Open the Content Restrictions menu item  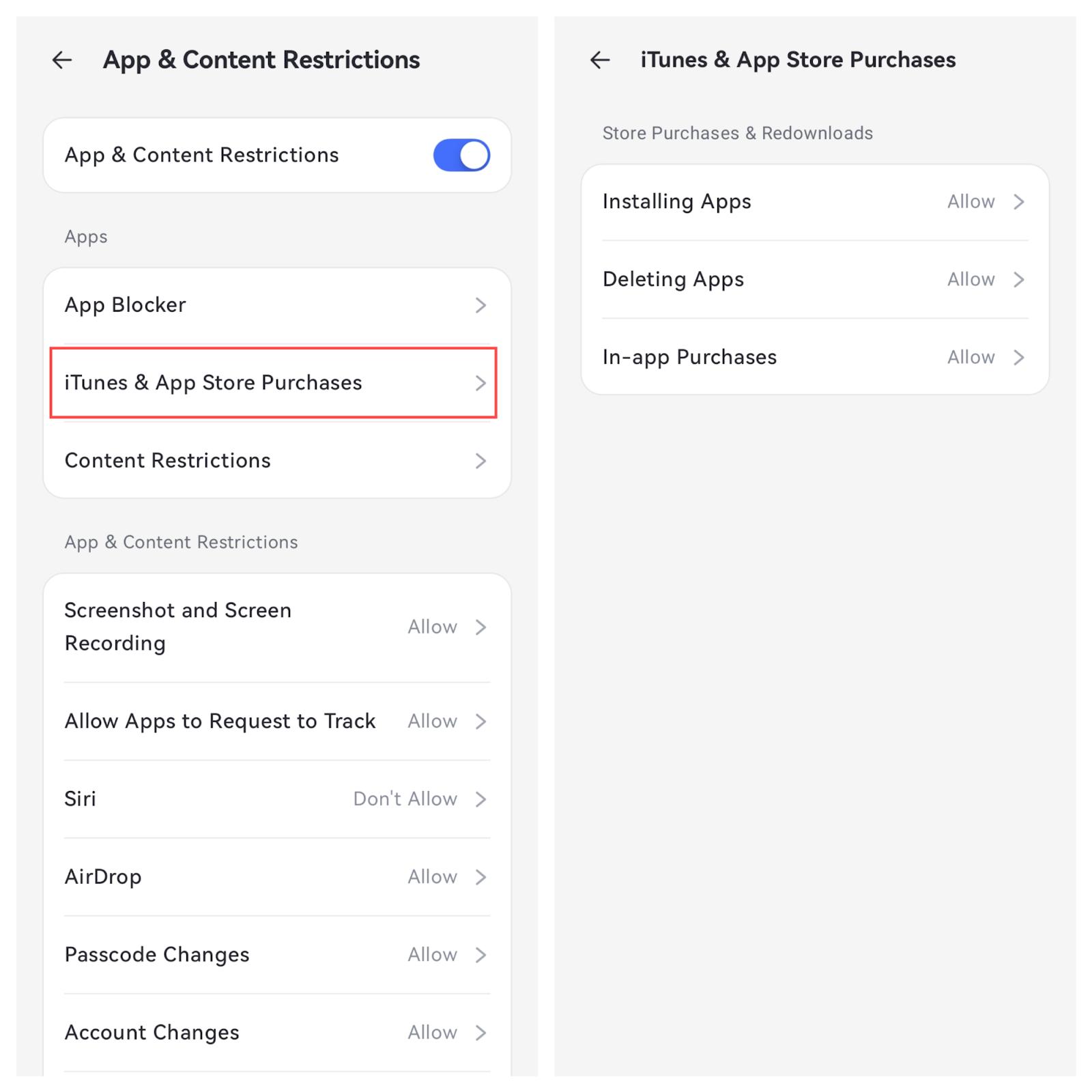tap(168, 461)
